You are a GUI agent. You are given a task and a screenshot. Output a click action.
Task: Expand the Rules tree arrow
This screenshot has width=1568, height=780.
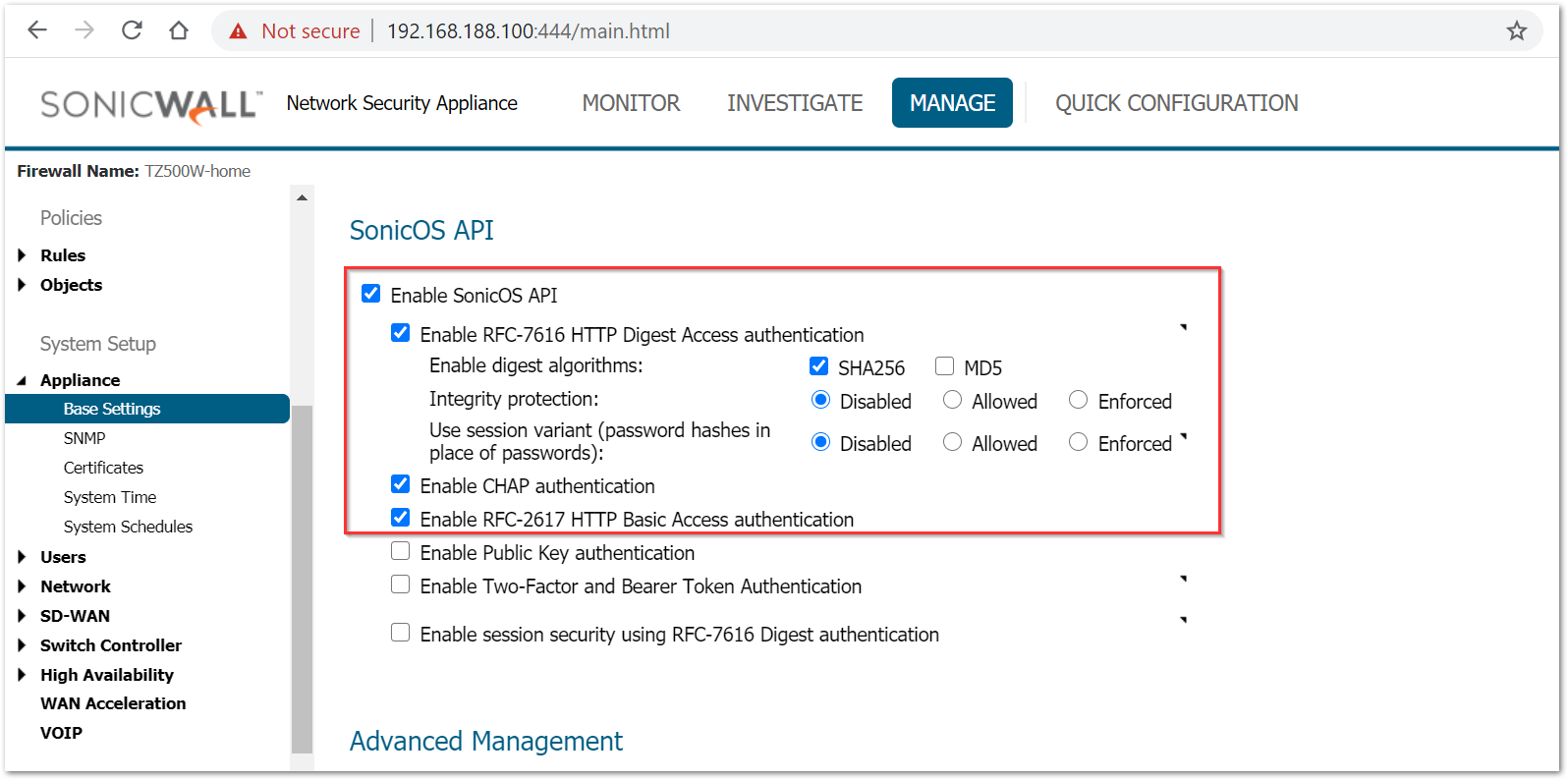[x=22, y=255]
